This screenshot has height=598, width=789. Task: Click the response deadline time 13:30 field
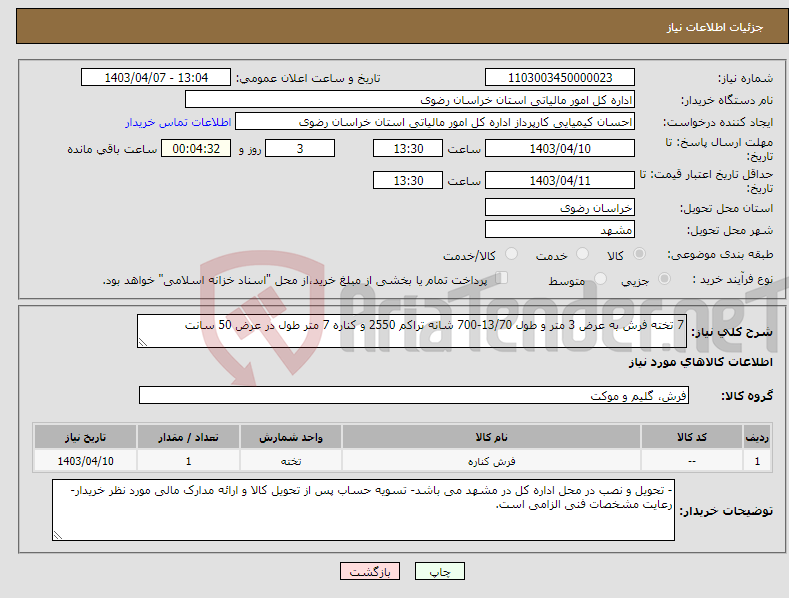click(408, 148)
